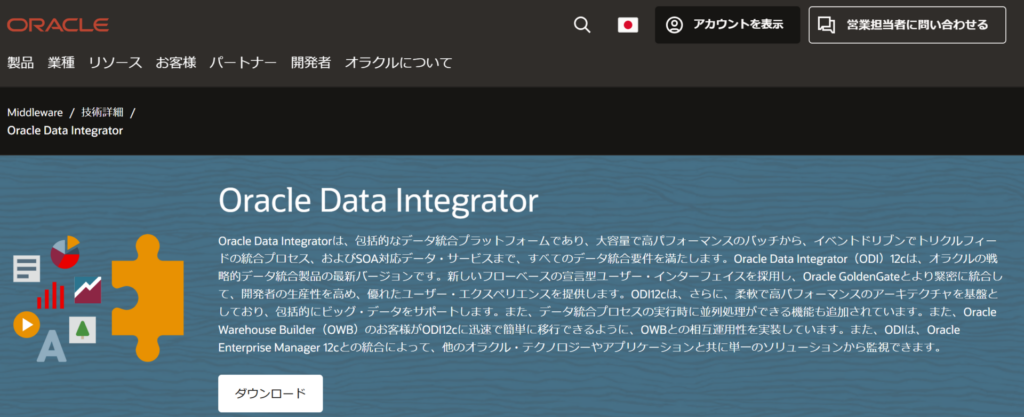Click the Oracle logo

coord(58,25)
